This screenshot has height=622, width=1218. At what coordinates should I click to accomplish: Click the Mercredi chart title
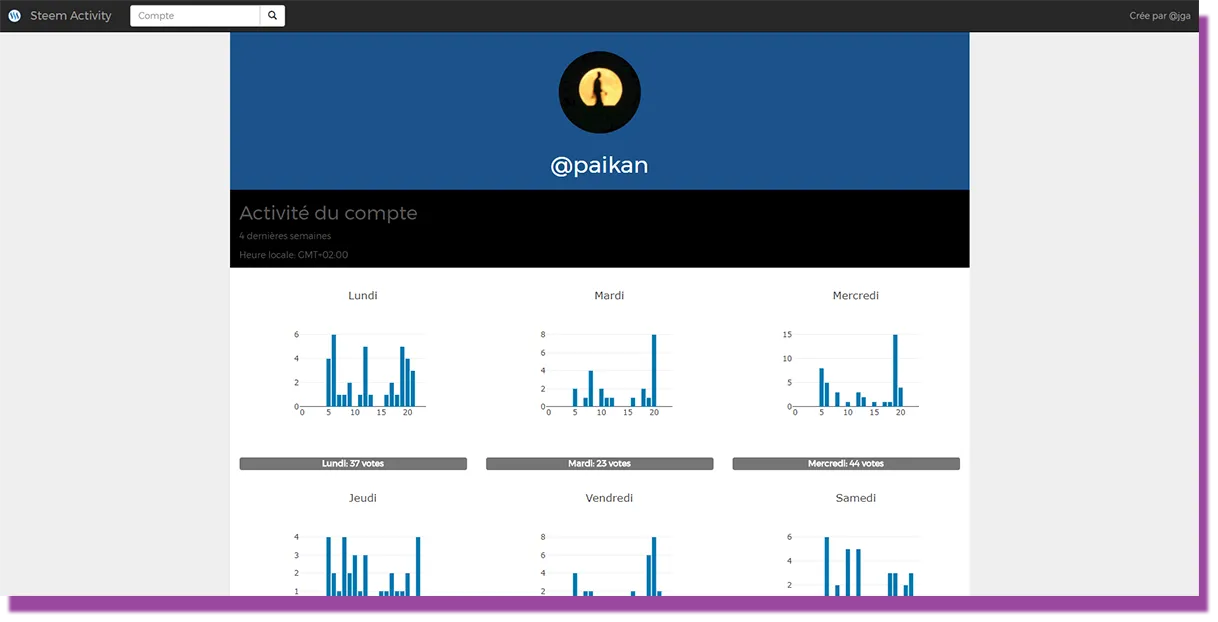tap(856, 296)
